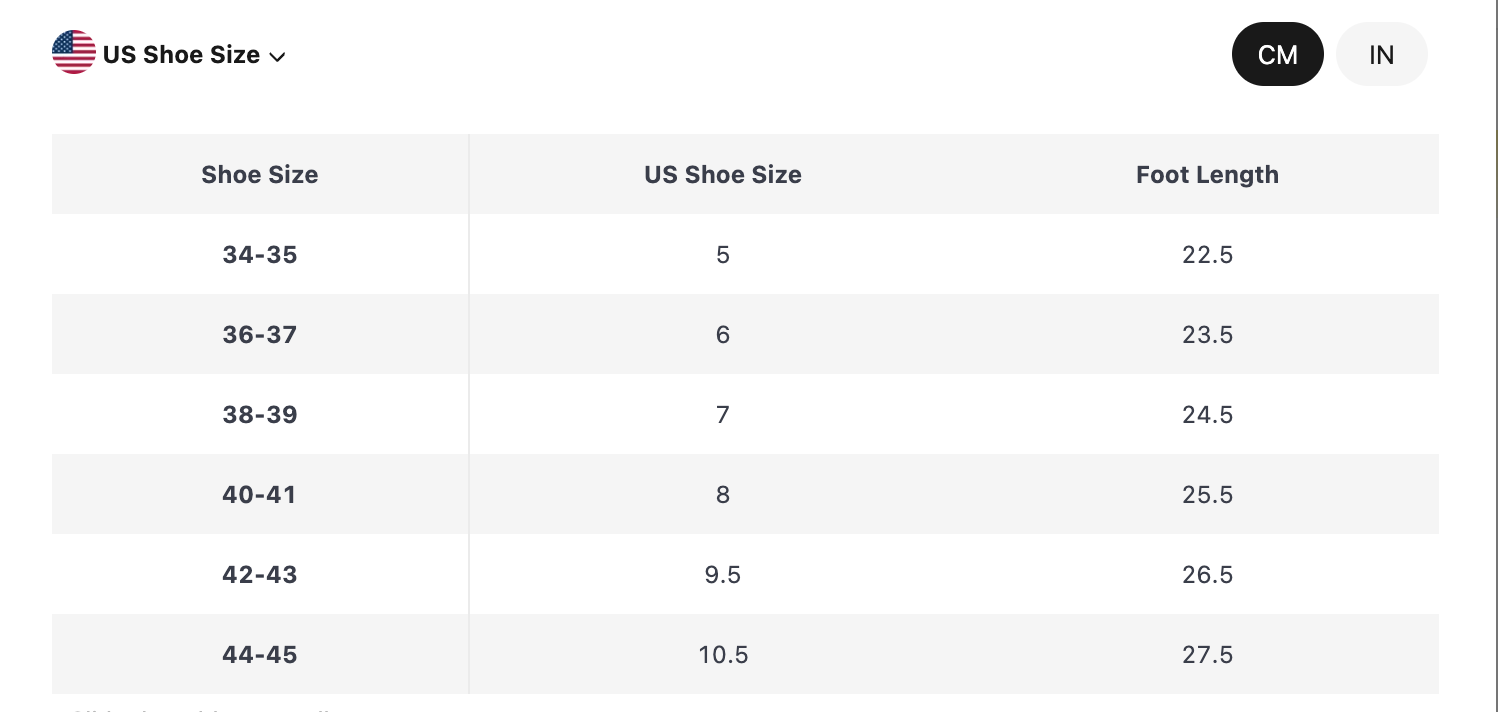Open the US Shoe Size selector label

[x=181, y=55]
